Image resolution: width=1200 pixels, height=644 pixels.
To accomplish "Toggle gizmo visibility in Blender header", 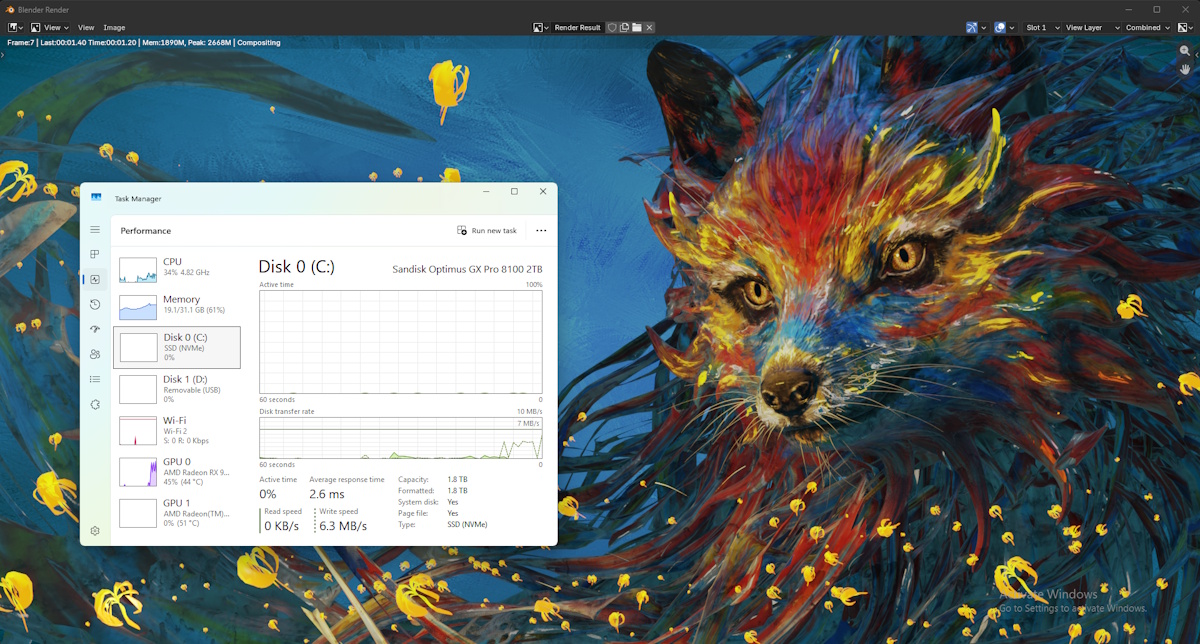I will click(x=972, y=27).
